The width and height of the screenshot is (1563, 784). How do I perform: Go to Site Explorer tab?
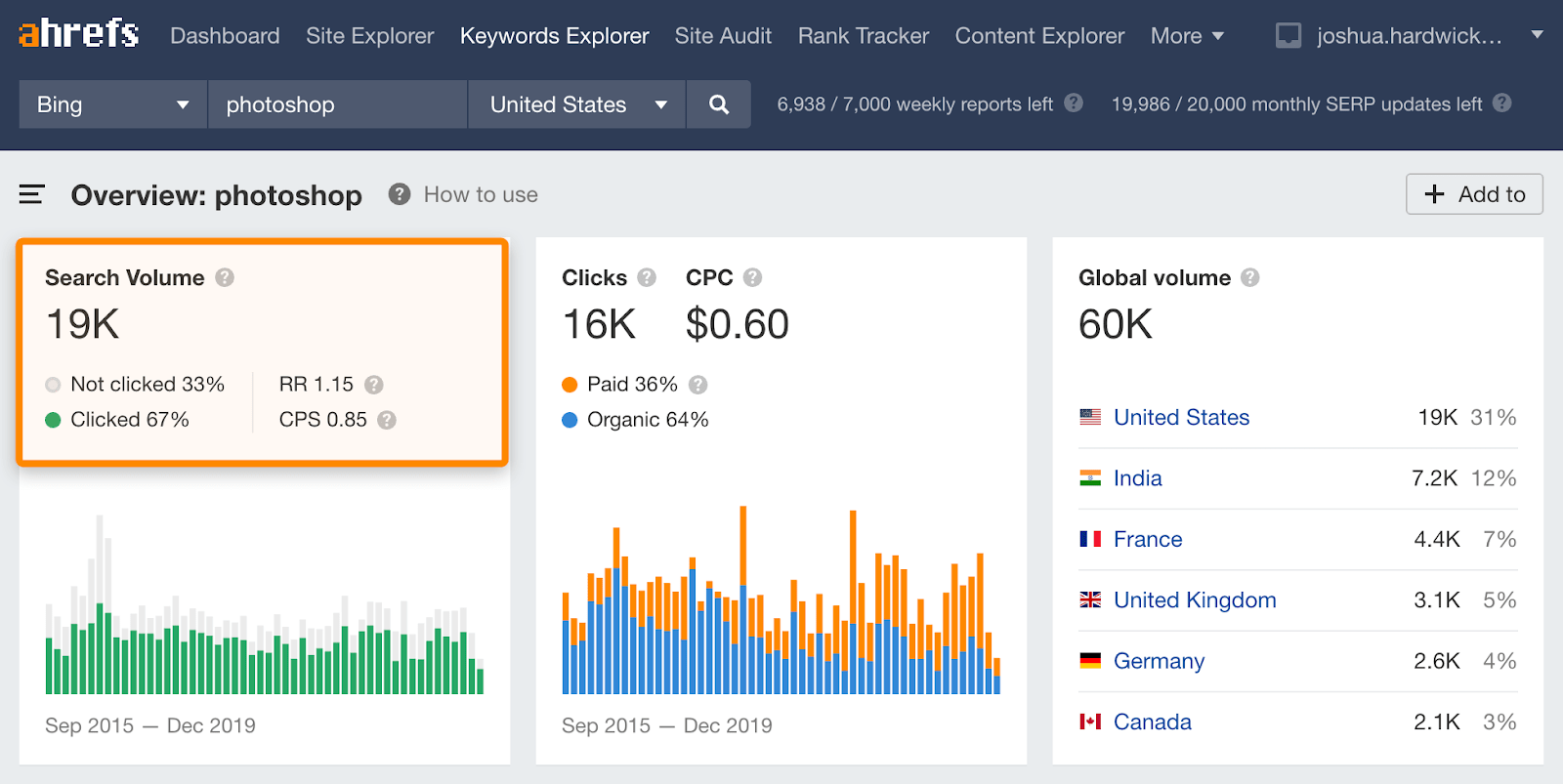click(x=369, y=36)
